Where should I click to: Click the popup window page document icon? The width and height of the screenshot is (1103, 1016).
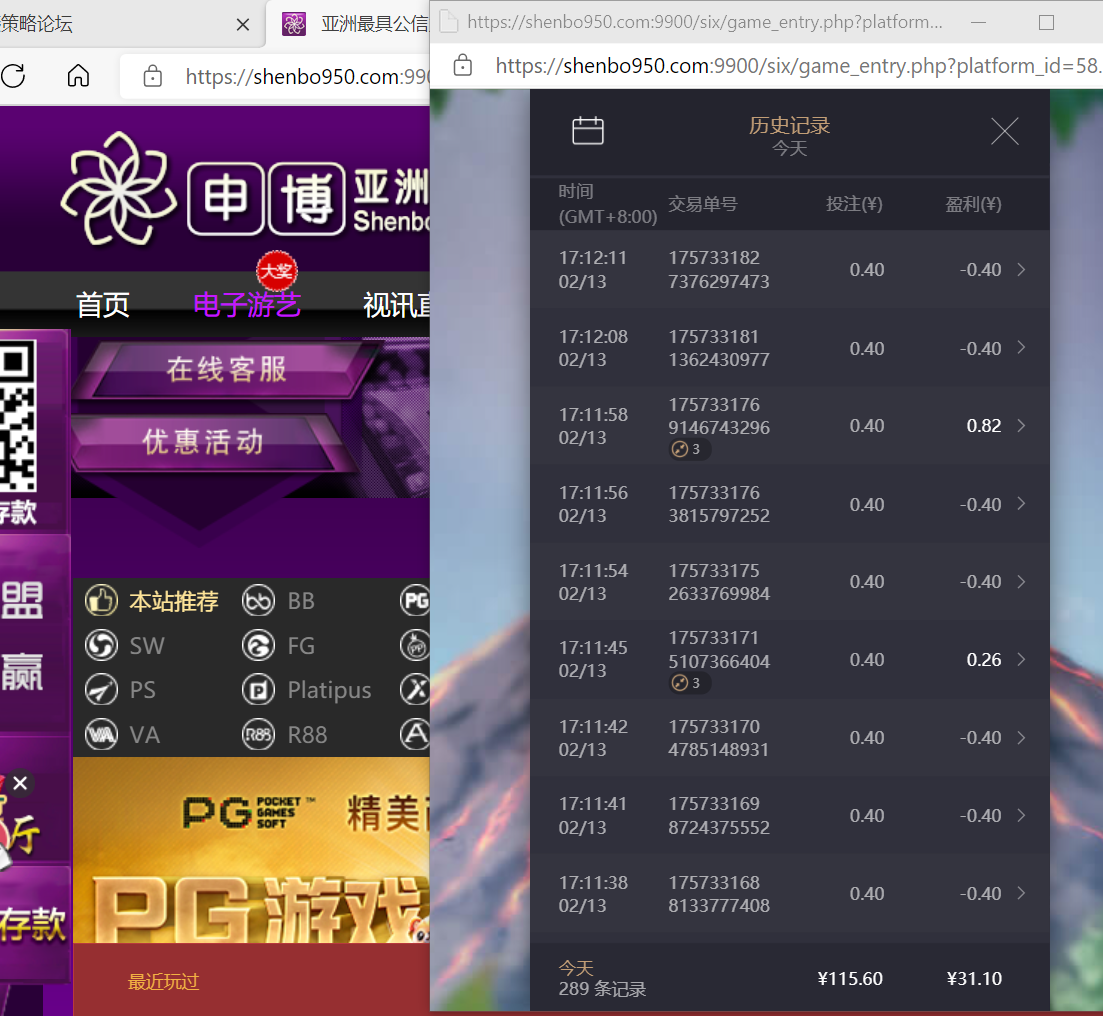point(448,22)
